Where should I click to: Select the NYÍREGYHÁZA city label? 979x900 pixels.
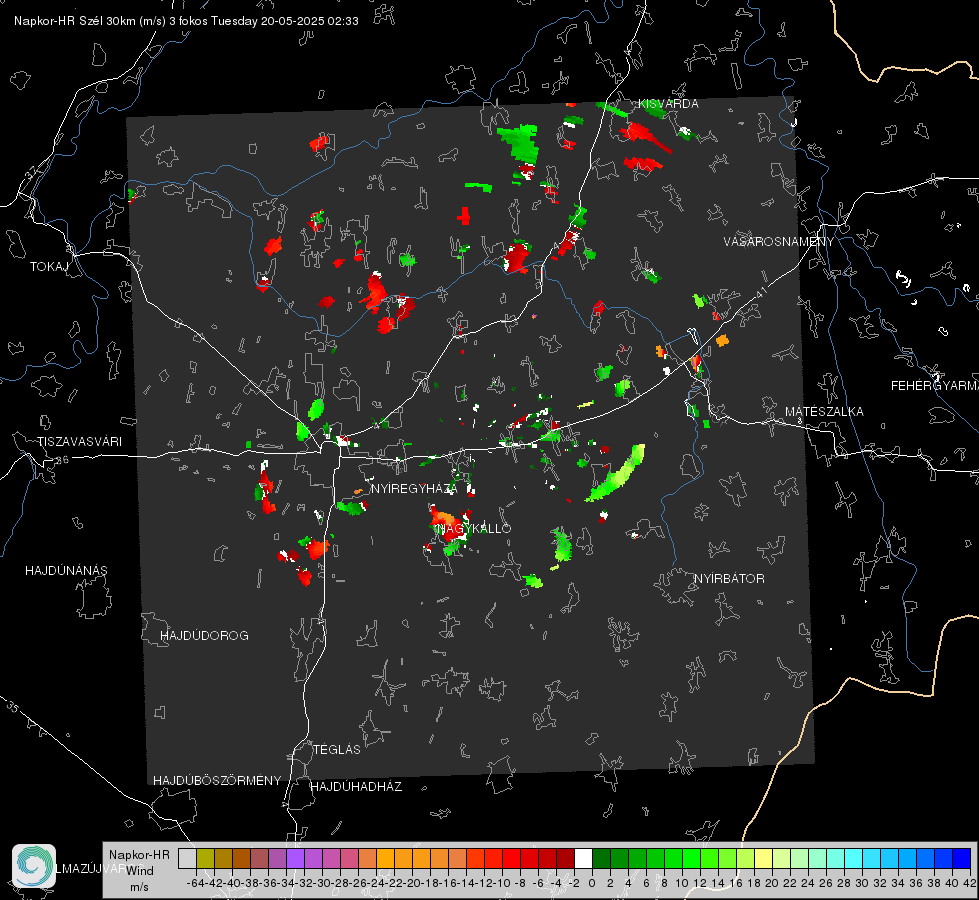pos(414,488)
